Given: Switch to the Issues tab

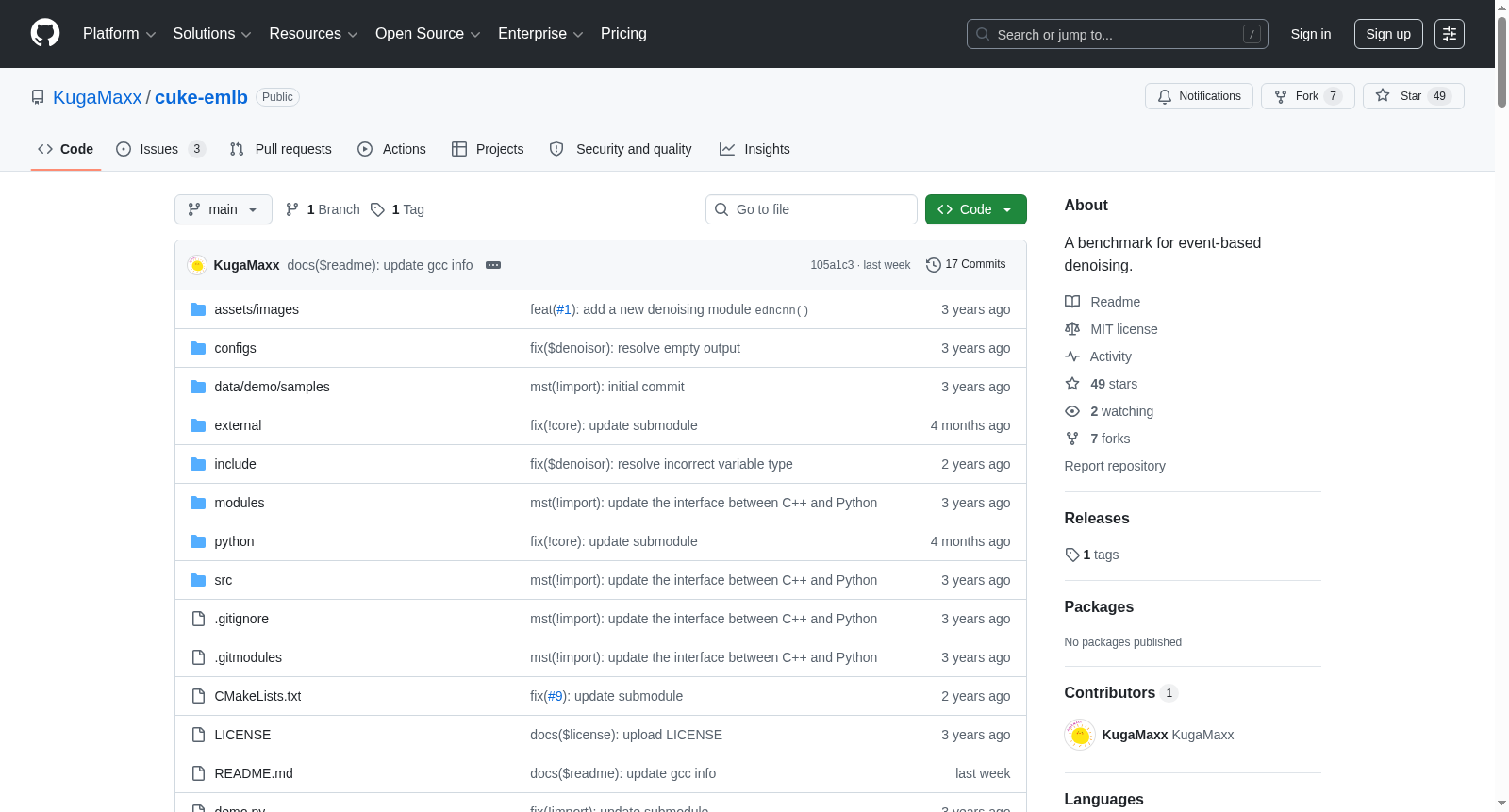Looking at the screenshot, I should [160, 149].
